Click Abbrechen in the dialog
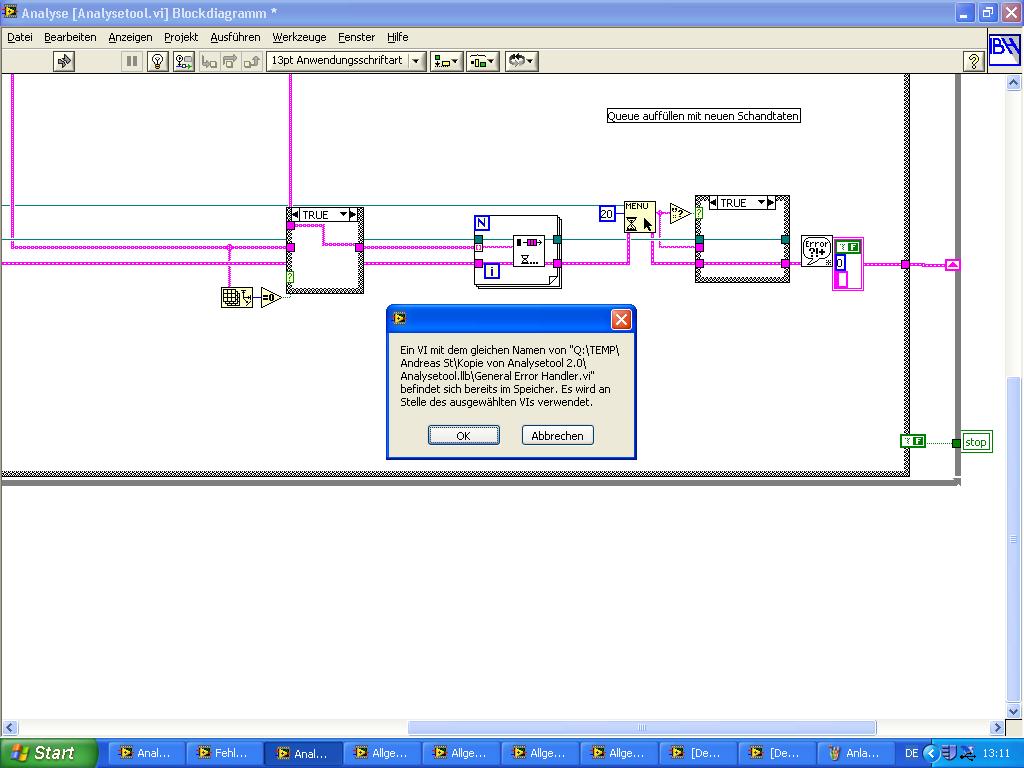This screenshot has width=1024, height=768. [557, 436]
